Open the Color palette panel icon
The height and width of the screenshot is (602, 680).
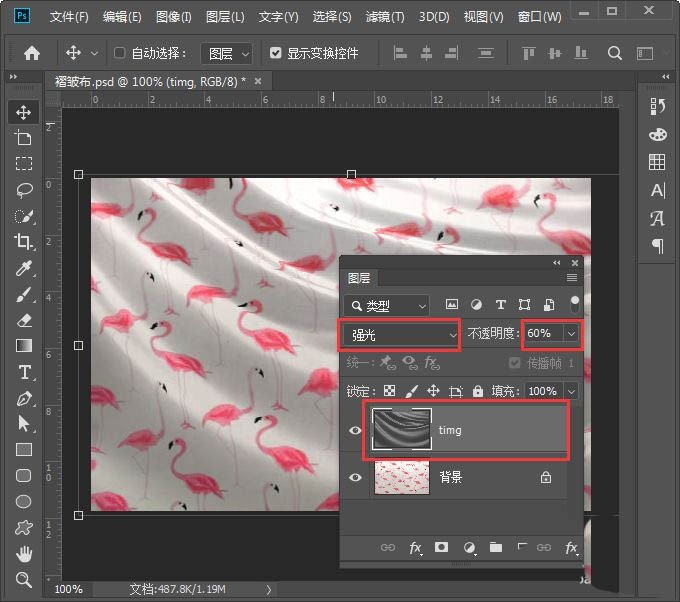[x=657, y=134]
